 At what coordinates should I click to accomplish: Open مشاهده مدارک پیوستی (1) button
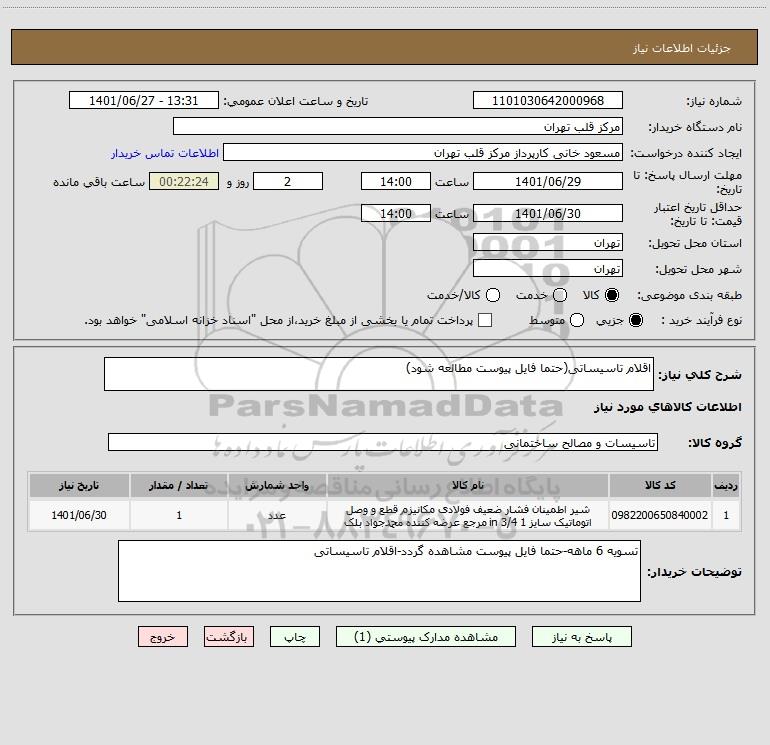[426, 637]
